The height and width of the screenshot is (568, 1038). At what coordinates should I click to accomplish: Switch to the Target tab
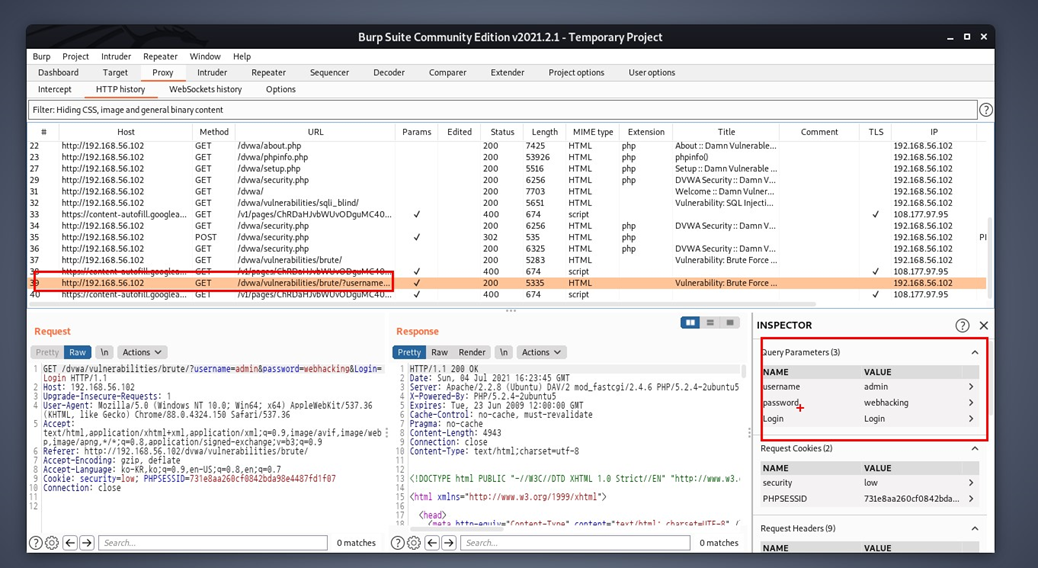click(x=115, y=73)
